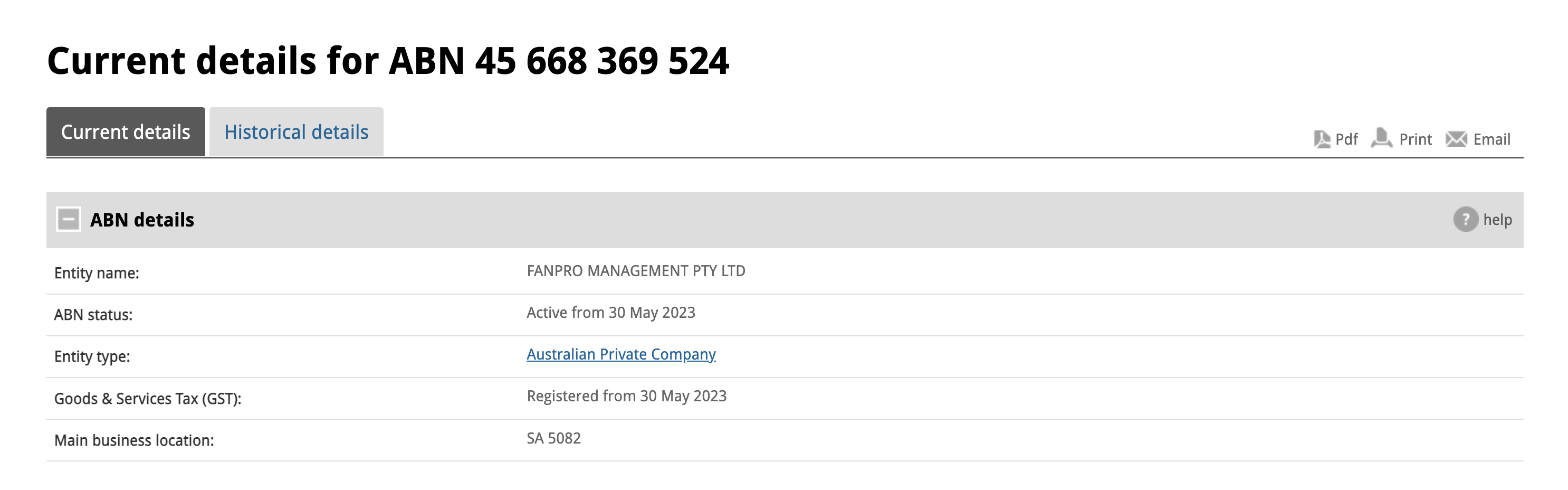Toggle the ABN details section header
This screenshot has height=490, width=1568.
142,220
